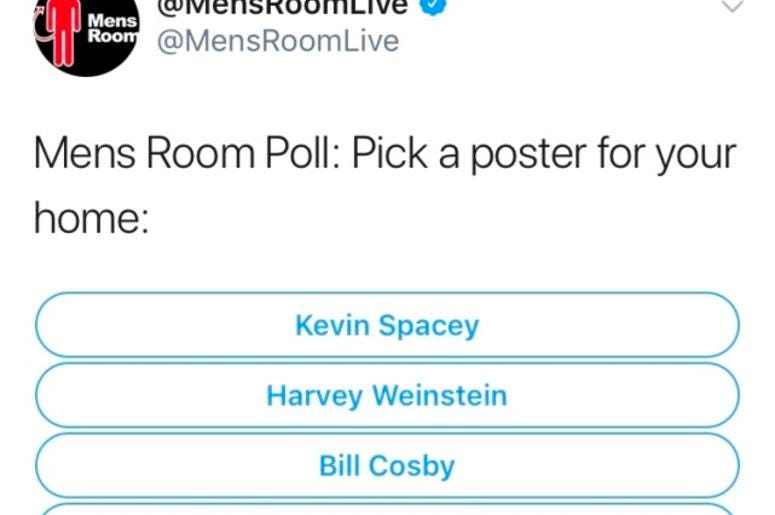Click the blue verified badge

(x=433, y=6)
